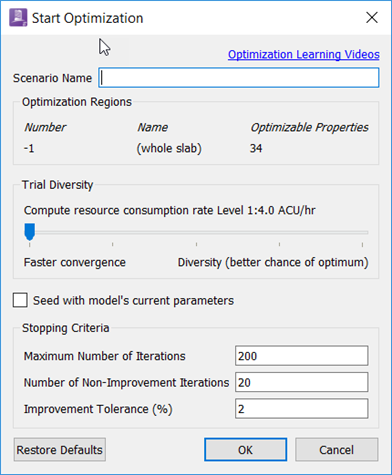Viewport: 392px width, 475px height.
Task: Focus the Scenario Name text field
Action: click(239, 78)
